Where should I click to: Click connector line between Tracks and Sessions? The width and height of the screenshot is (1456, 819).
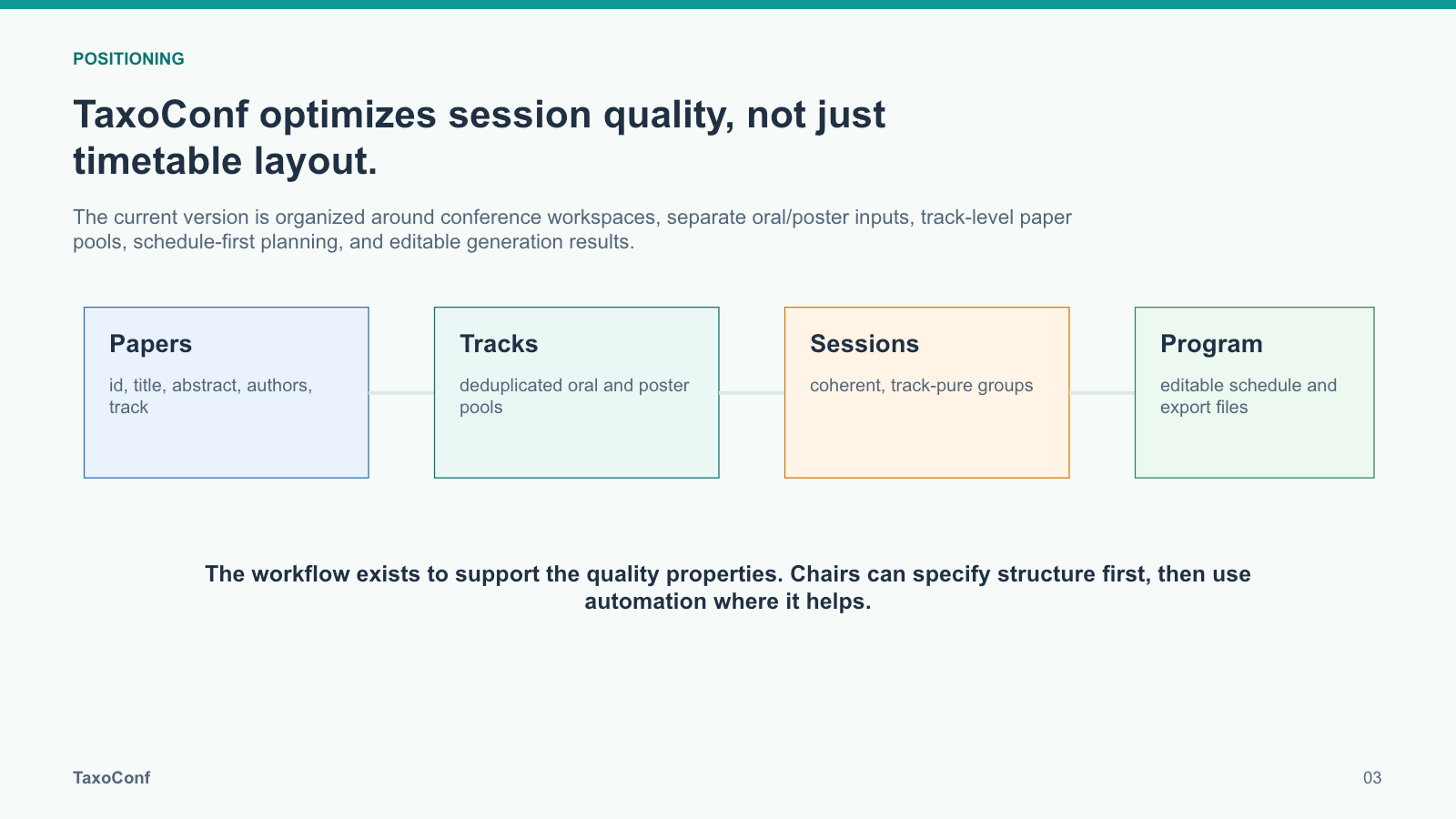click(752, 392)
